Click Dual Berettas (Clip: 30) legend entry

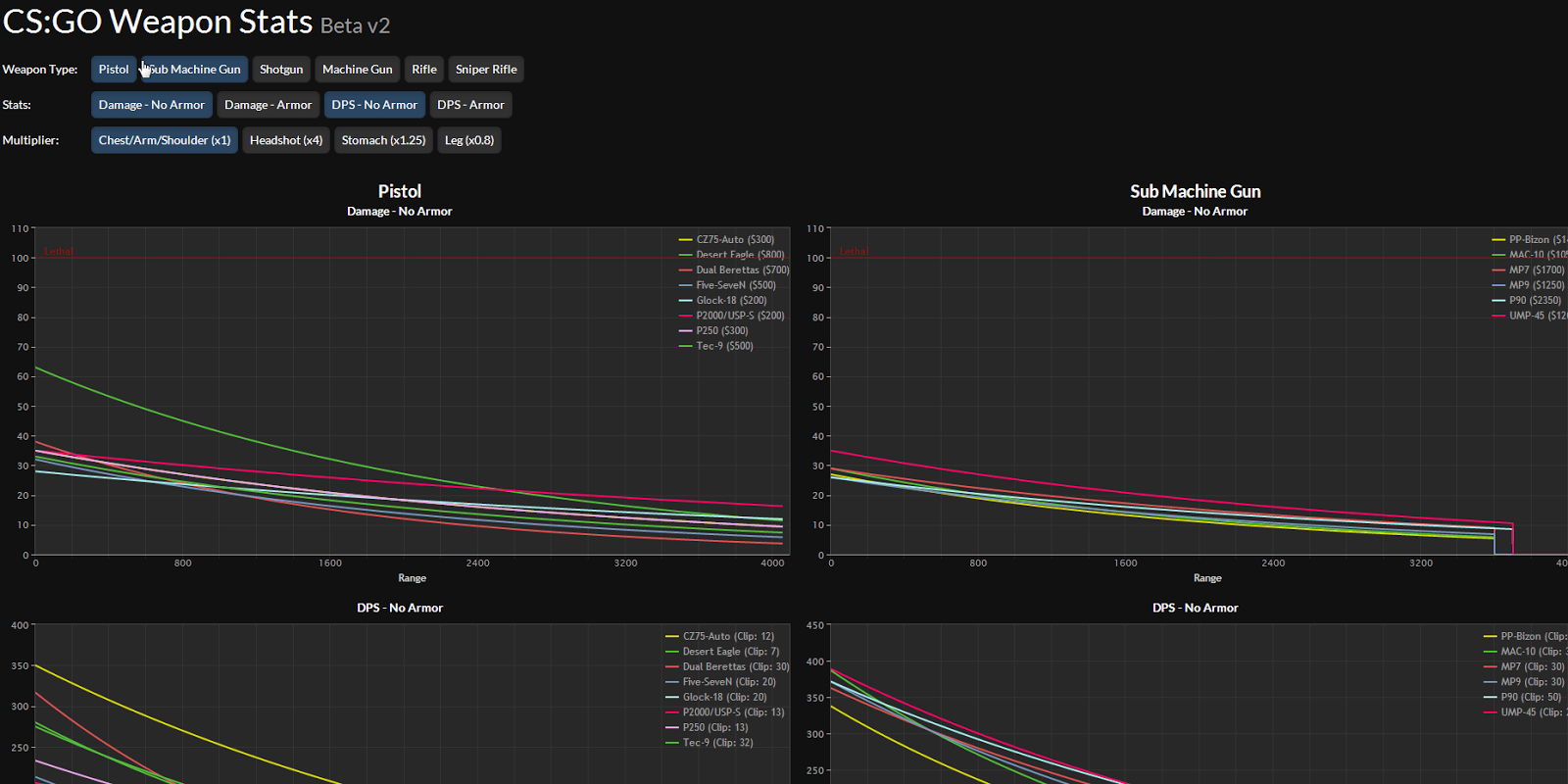point(727,666)
